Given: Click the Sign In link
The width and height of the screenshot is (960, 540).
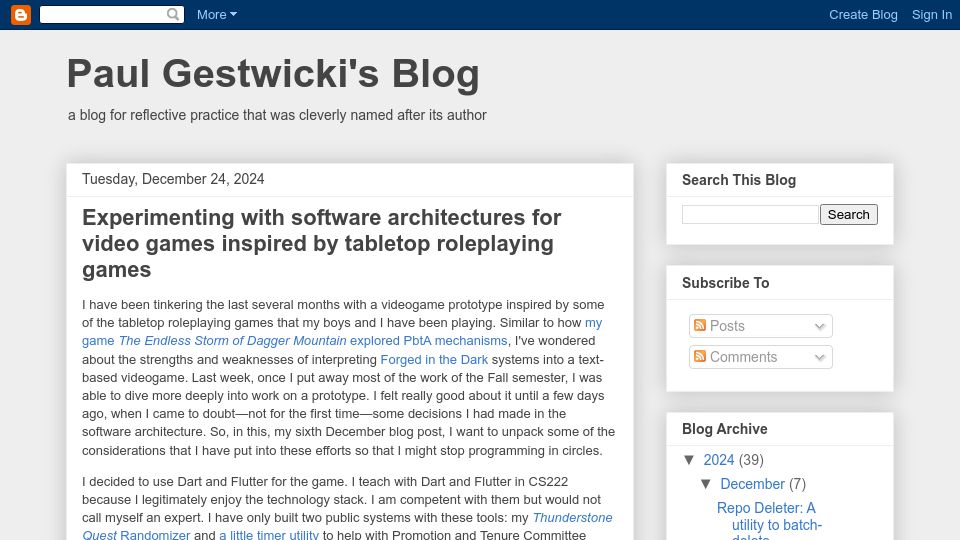Looking at the screenshot, I should pos(931,15).
